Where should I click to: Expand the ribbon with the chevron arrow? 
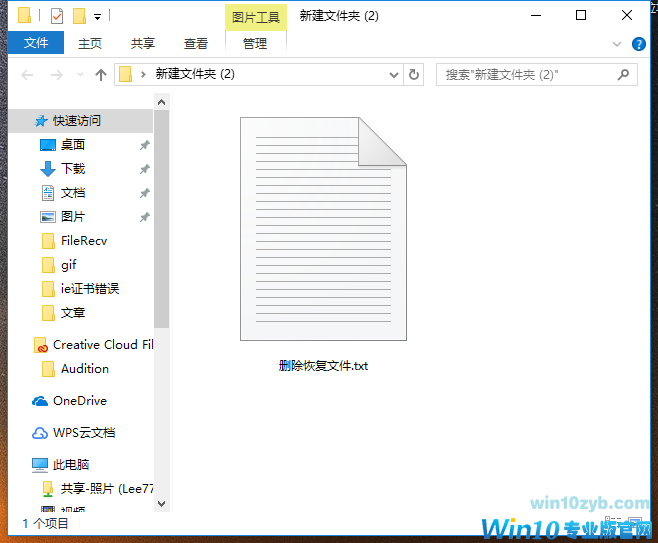(618, 43)
